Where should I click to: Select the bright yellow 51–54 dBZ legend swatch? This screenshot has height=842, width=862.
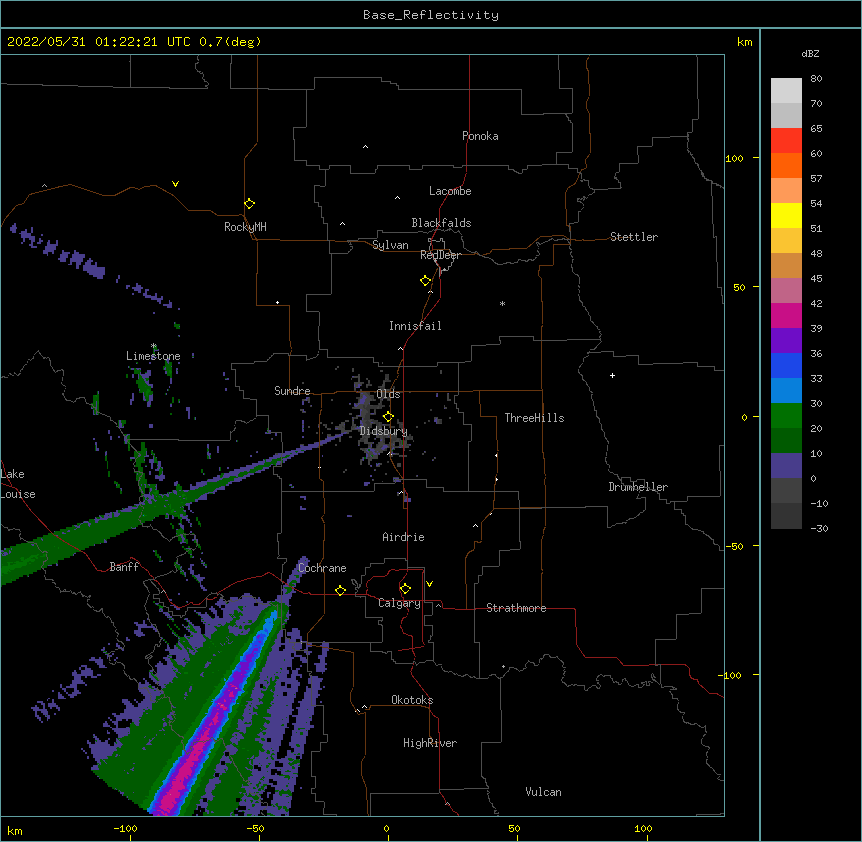(x=786, y=215)
